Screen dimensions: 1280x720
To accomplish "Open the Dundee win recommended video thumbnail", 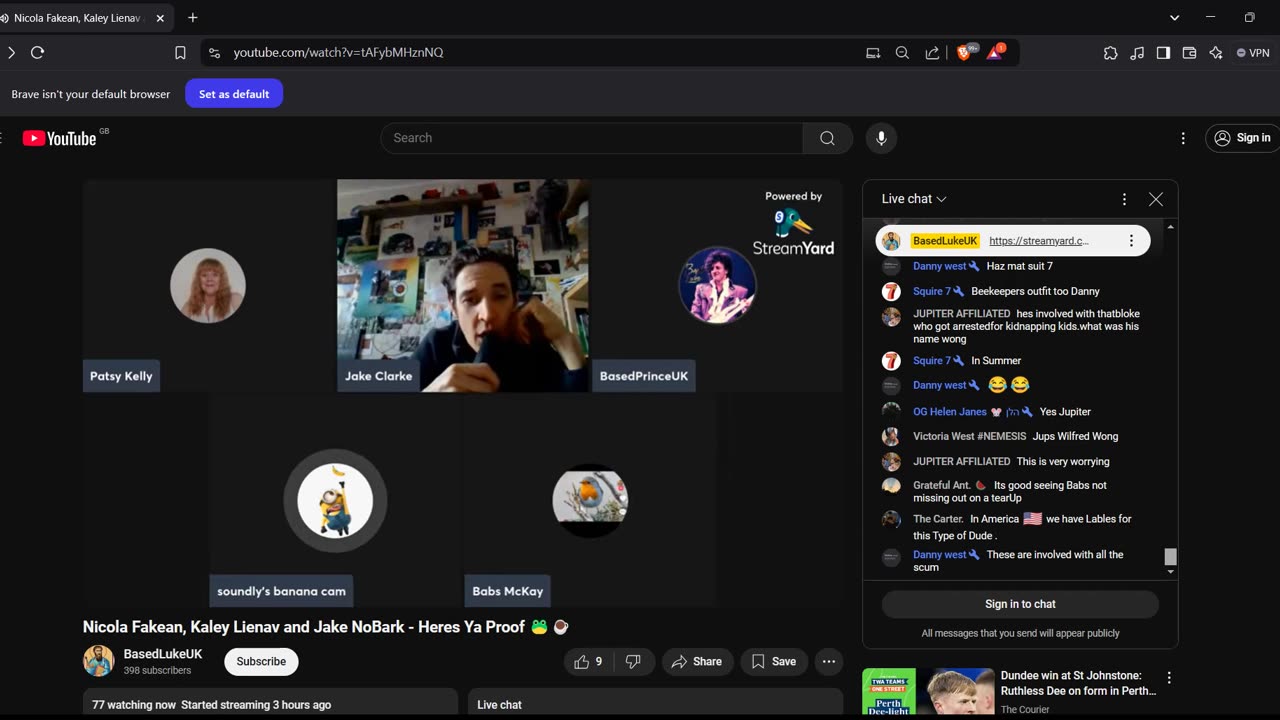I will (x=928, y=692).
